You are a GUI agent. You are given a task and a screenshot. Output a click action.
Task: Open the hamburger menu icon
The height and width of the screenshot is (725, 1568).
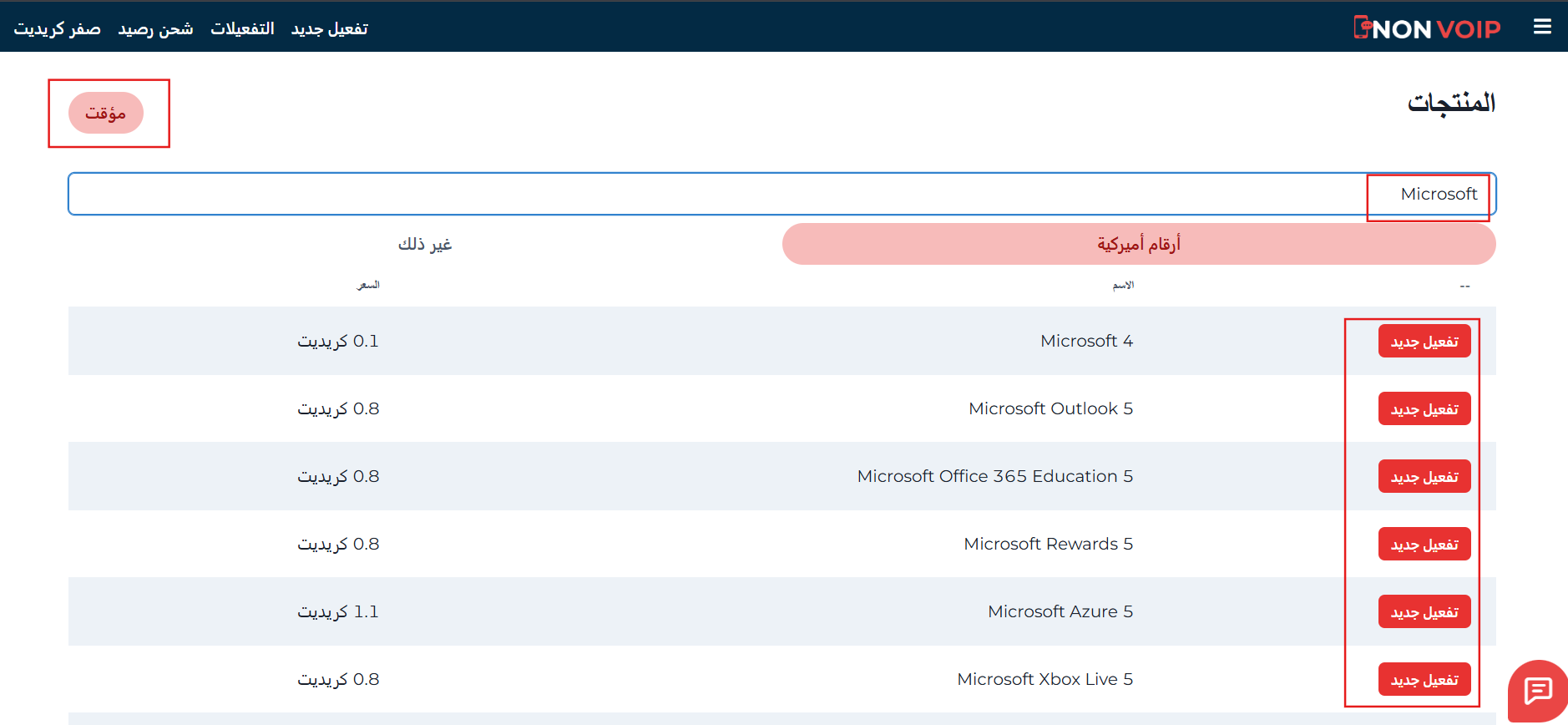pyautogui.click(x=1542, y=27)
